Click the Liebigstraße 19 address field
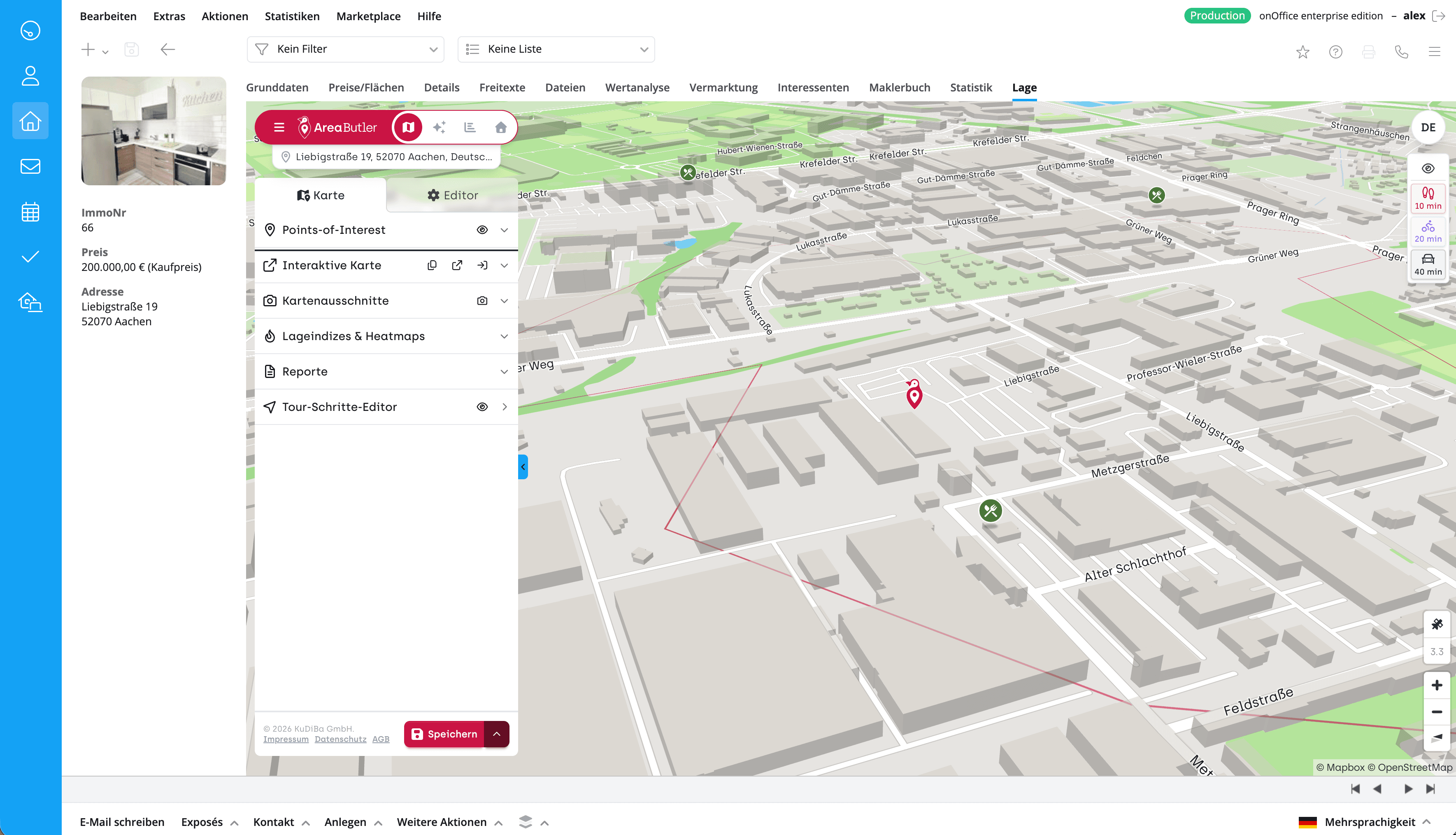Screen dimensions: 1456x835 tap(386, 156)
